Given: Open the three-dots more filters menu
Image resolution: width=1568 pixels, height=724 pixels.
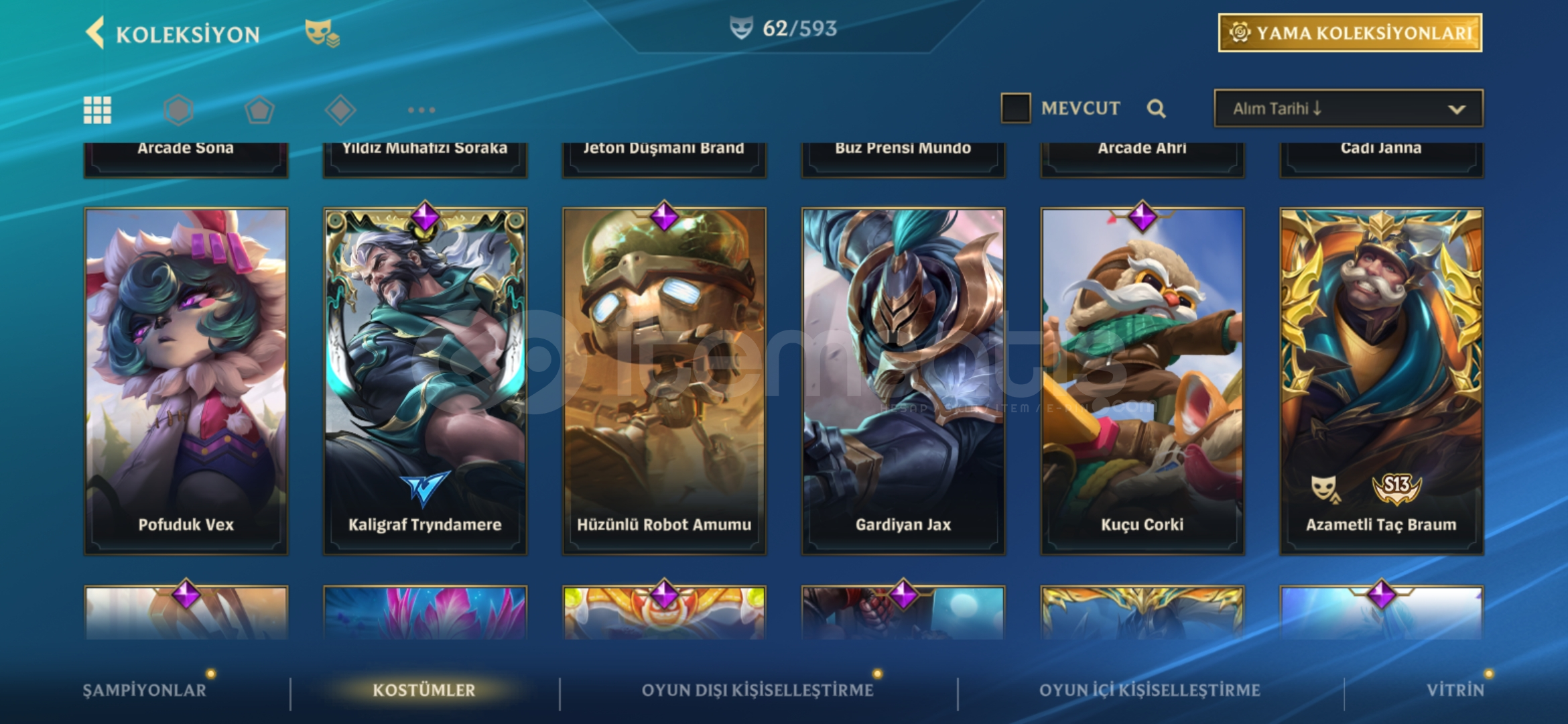Looking at the screenshot, I should 421,110.
